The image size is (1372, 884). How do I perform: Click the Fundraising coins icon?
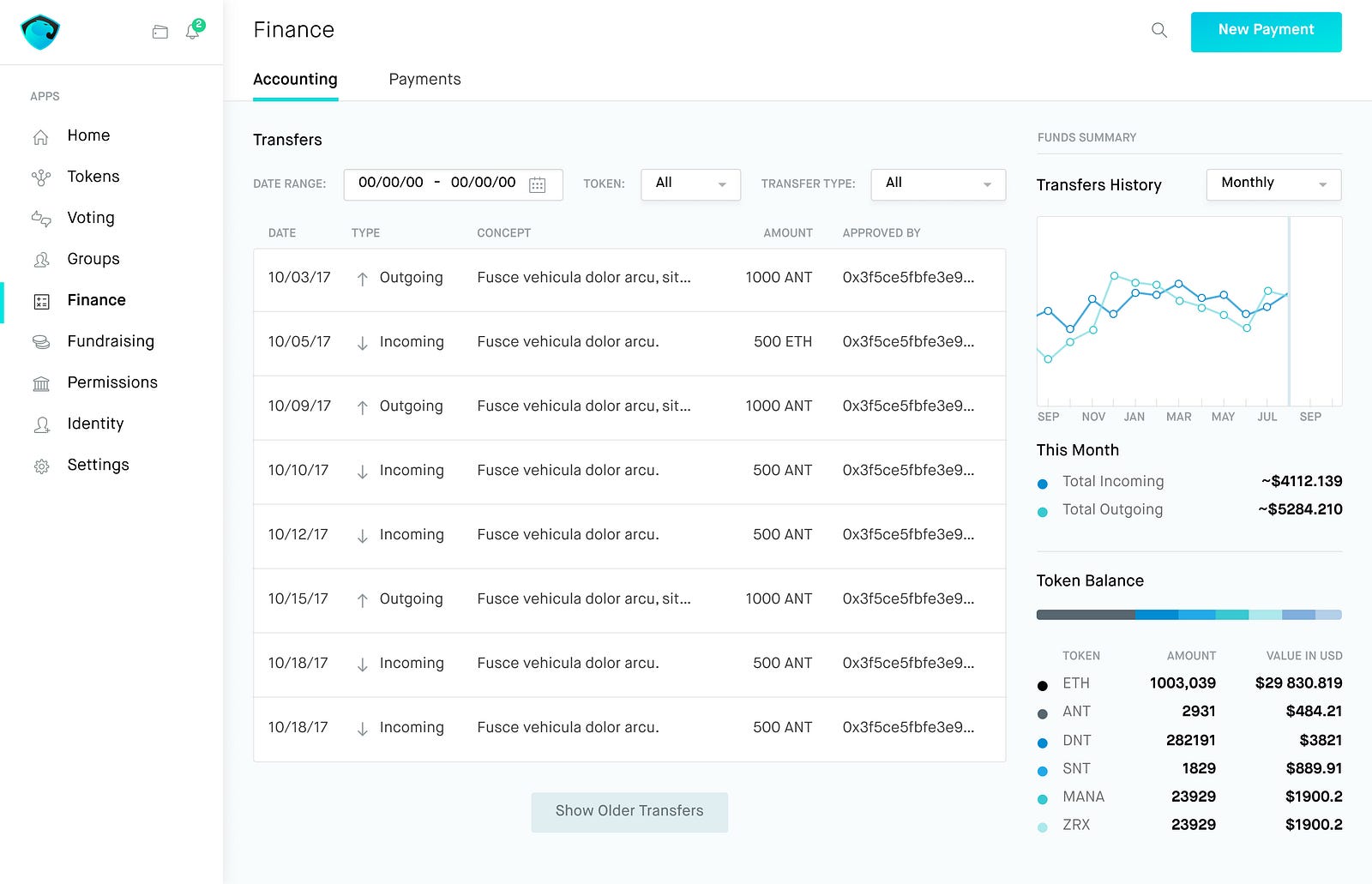click(41, 342)
